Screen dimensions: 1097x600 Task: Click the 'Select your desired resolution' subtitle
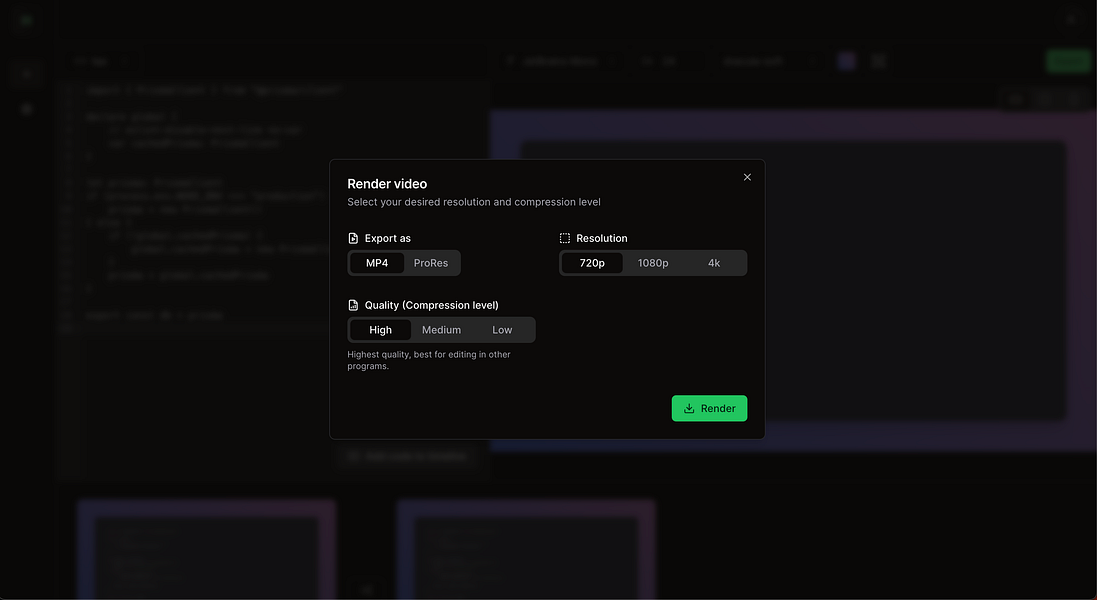(474, 202)
